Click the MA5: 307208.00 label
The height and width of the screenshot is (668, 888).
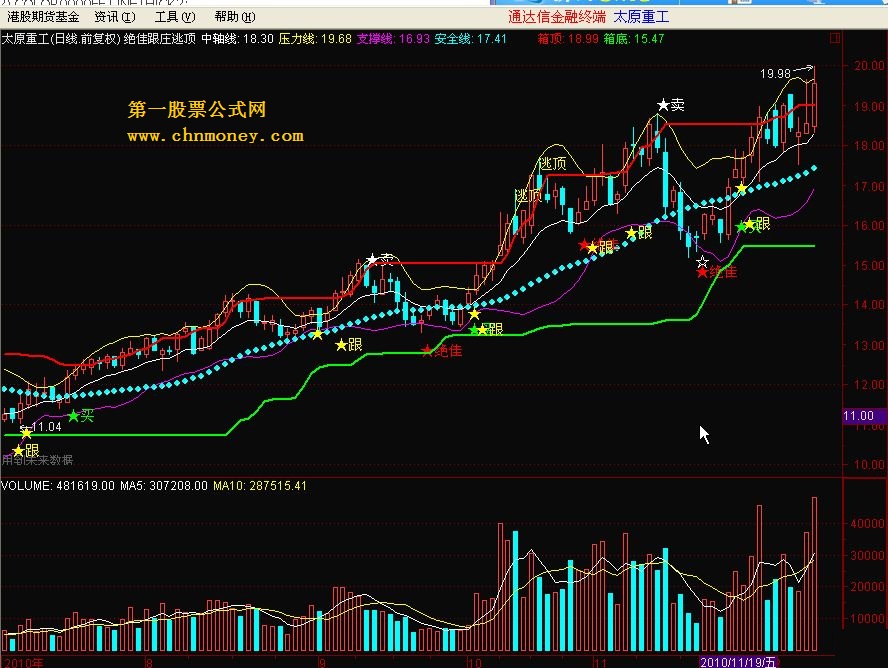164,486
